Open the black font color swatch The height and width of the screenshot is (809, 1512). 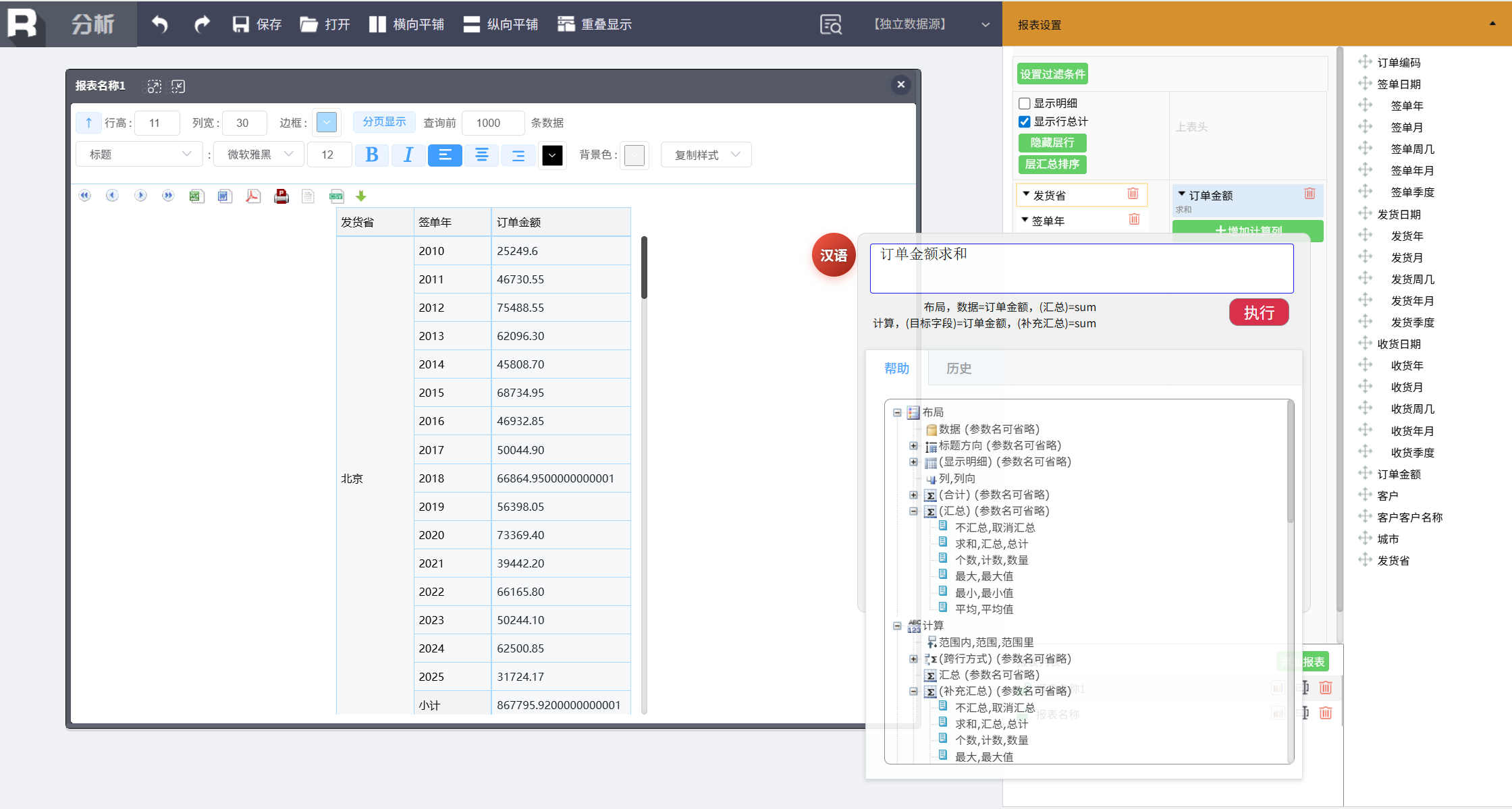click(x=552, y=155)
